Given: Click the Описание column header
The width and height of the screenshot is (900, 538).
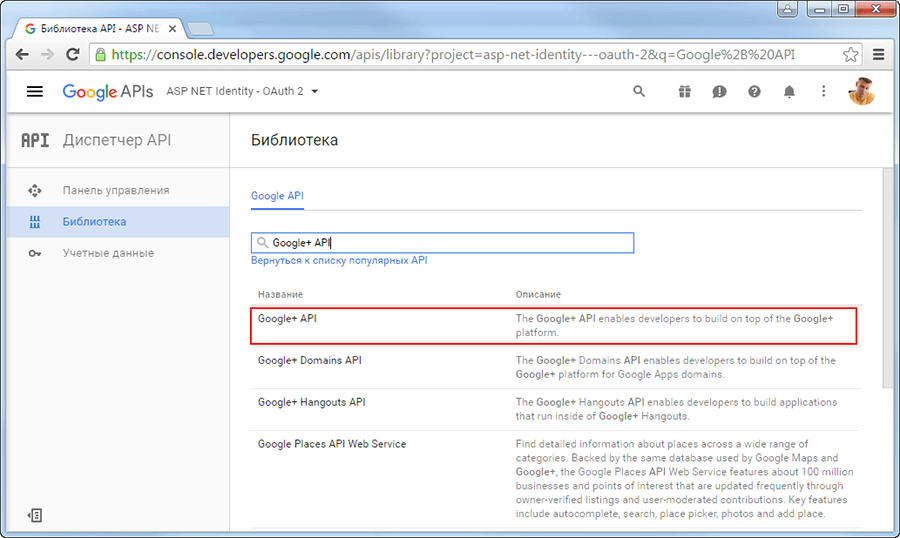Looking at the screenshot, I should tap(538, 295).
